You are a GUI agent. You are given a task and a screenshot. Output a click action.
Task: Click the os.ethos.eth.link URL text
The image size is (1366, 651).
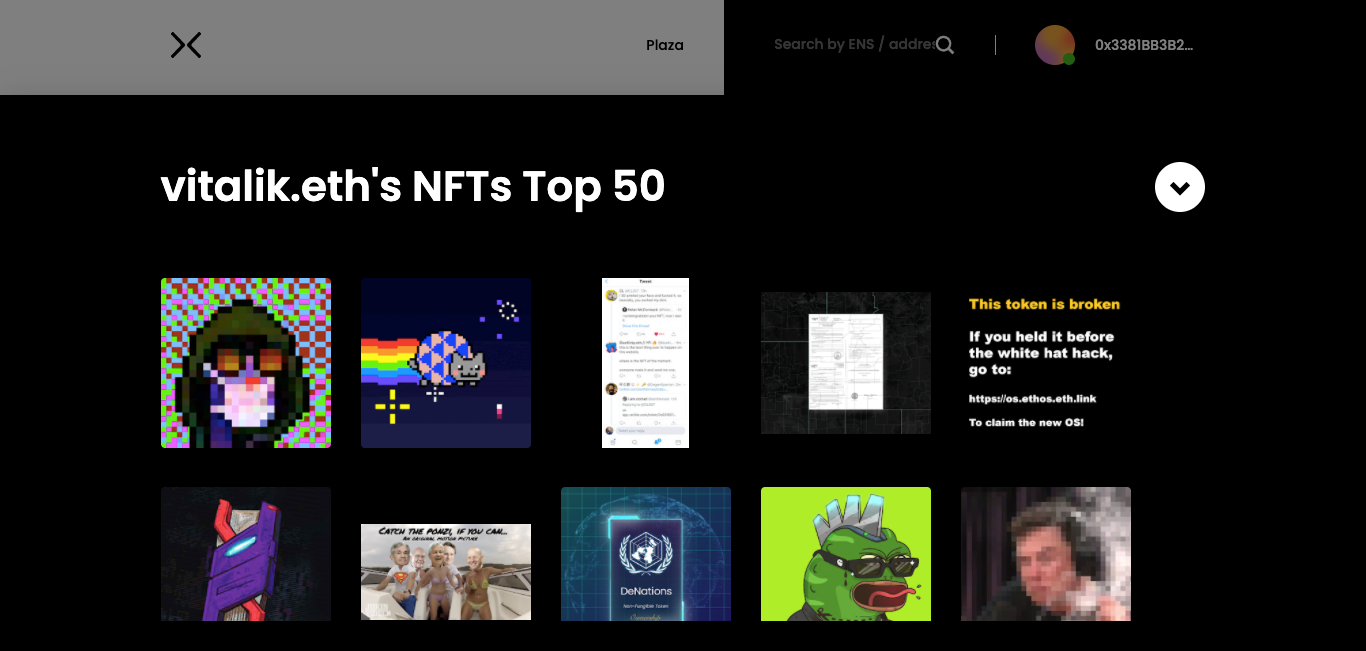tap(1032, 398)
